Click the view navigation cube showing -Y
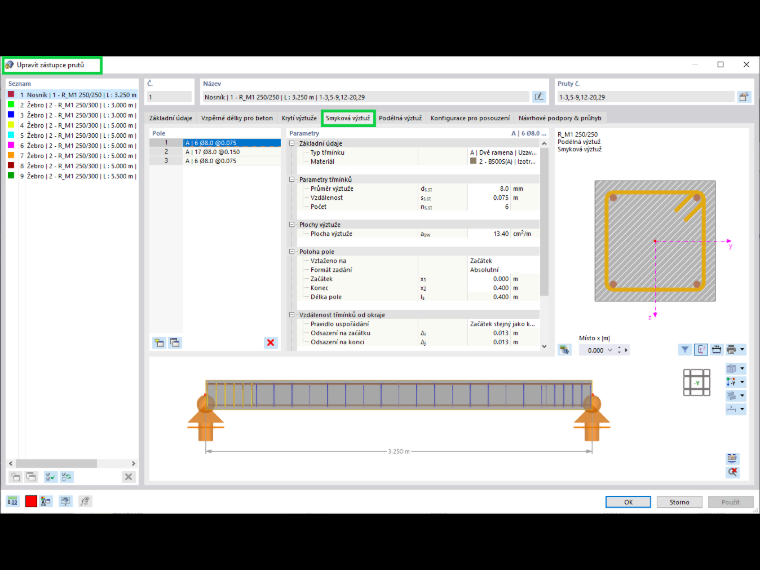 pyautogui.click(x=697, y=382)
